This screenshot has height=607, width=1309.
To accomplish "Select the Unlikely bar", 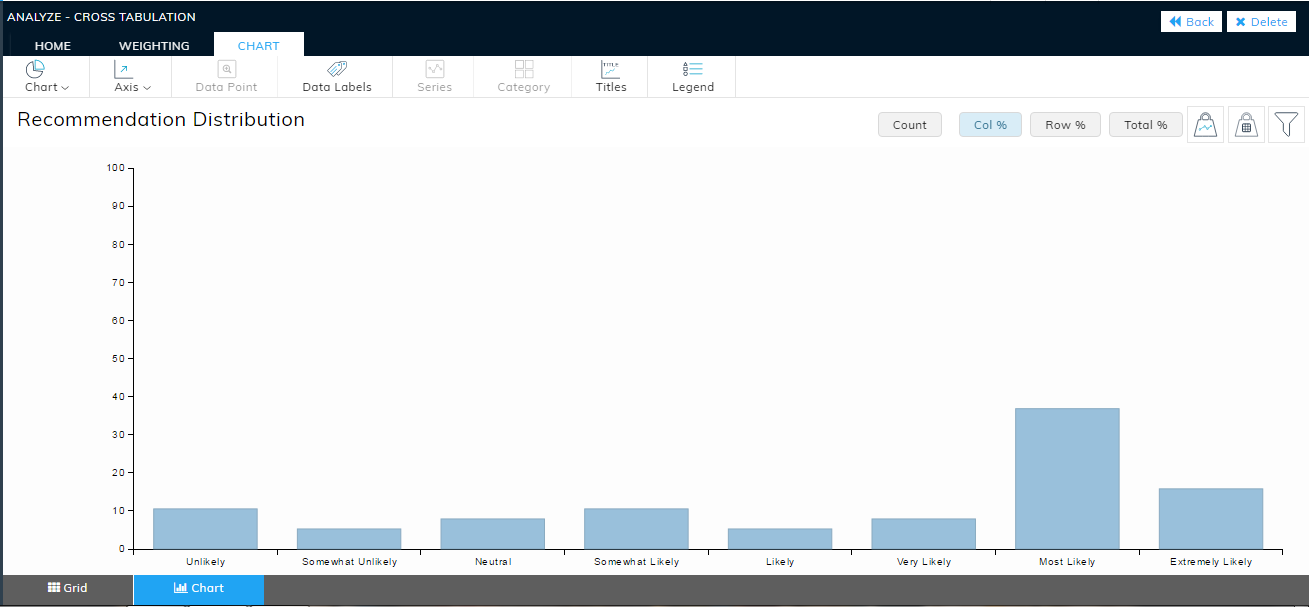I will click(x=205, y=529).
